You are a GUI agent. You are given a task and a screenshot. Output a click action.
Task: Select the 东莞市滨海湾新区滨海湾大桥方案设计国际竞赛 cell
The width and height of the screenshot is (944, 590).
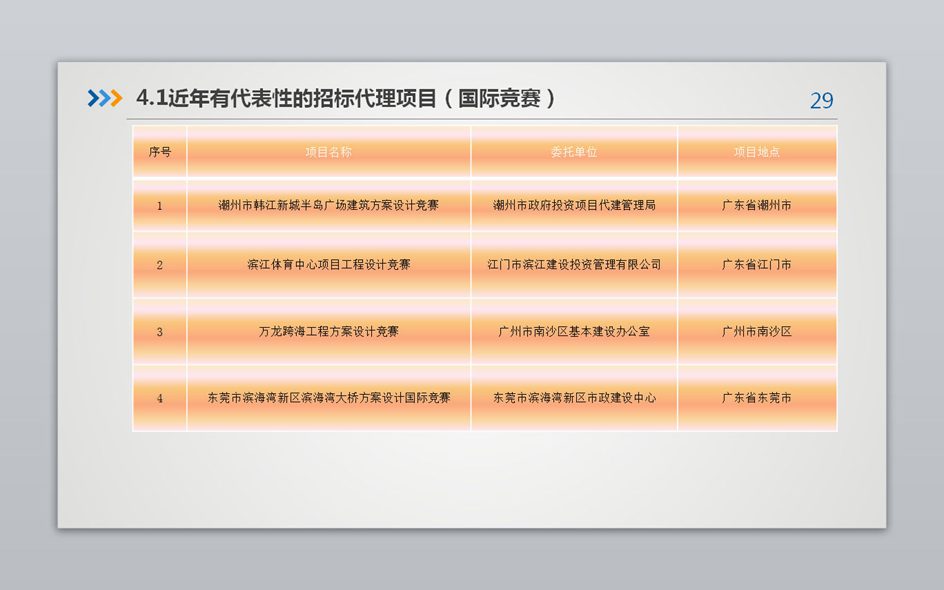click(328, 398)
